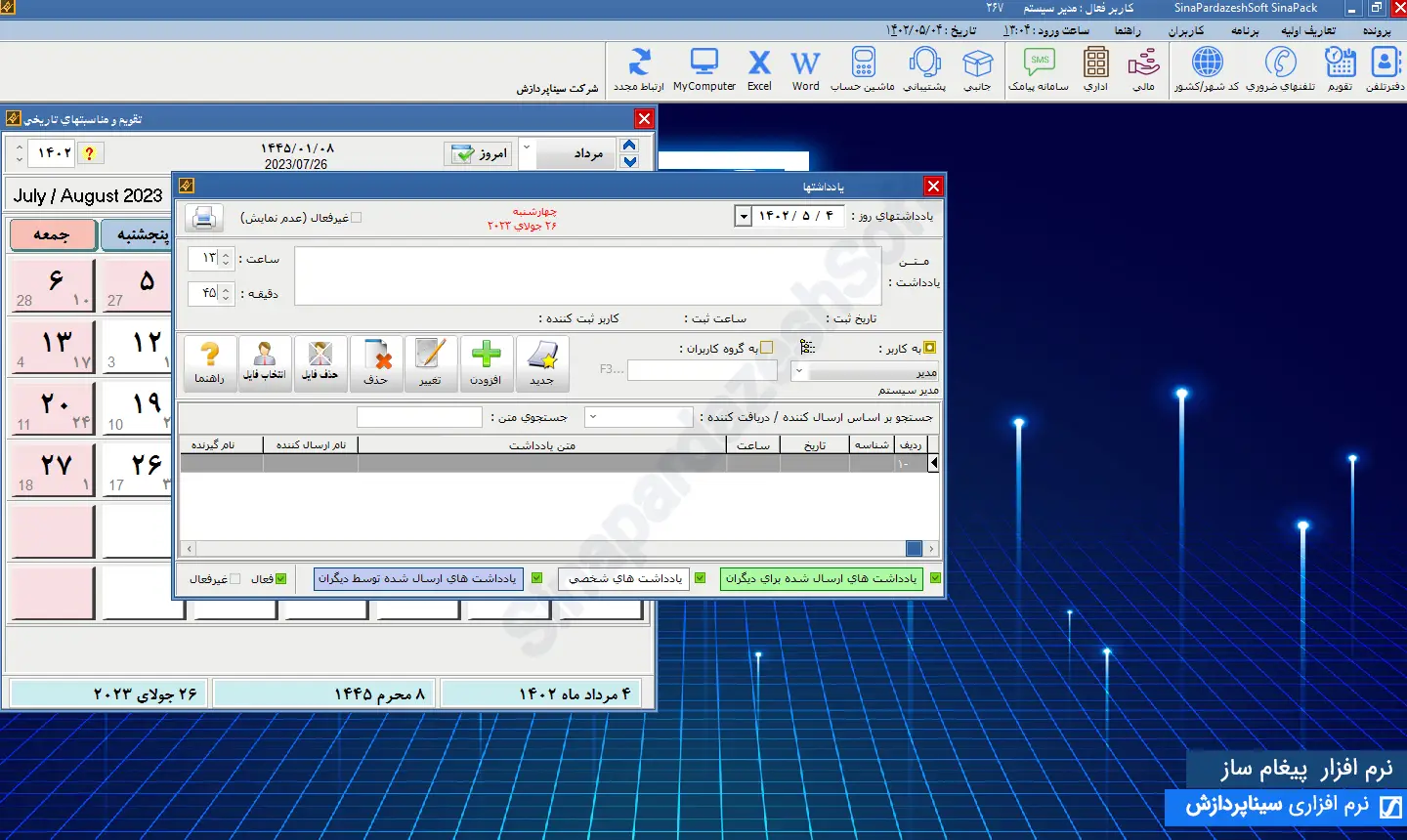This screenshot has height=840, width=1407.
Task: Open the کد شهر/کشور globe icon
Action: (1207, 69)
